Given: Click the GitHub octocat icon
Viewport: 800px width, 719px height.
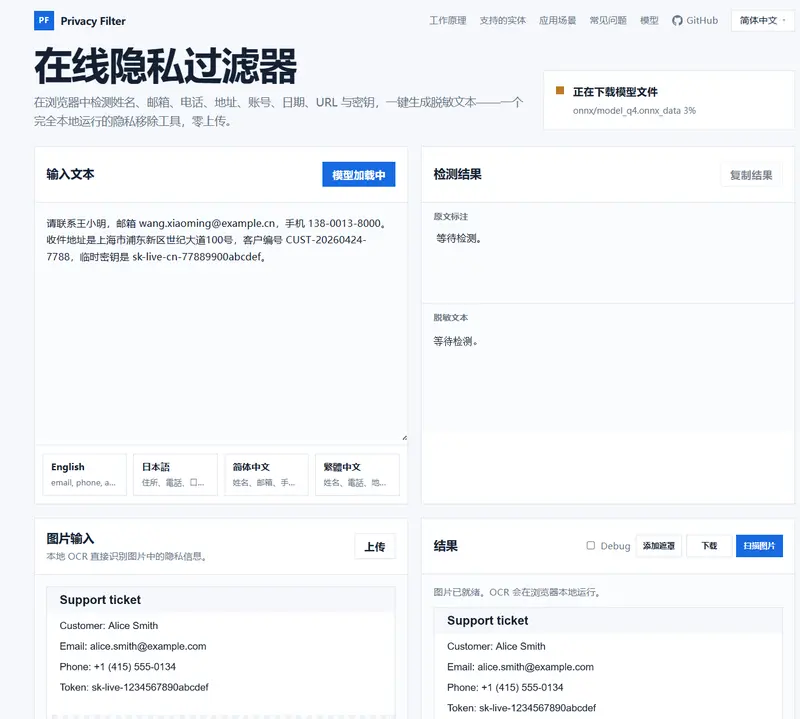Looking at the screenshot, I should pyautogui.click(x=677, y=20).
